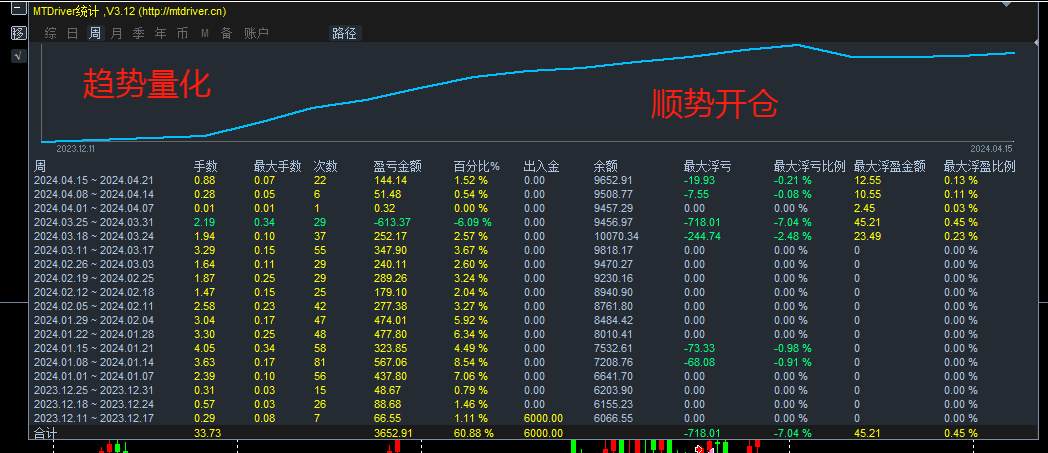
Task: Click the lots value 4.05
Action: click(204, 348)
